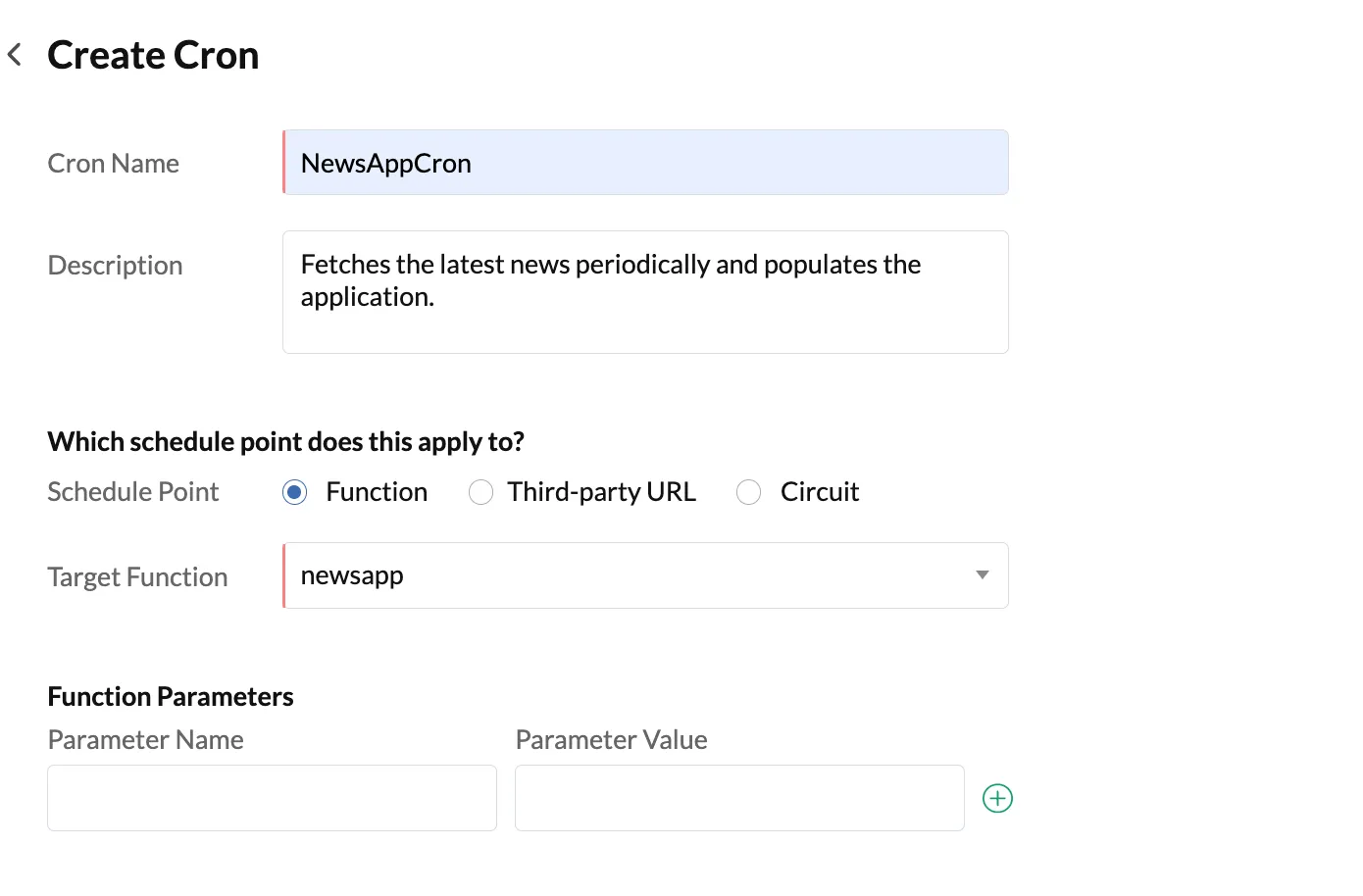This screenshot has width=1363, height=896.
Task: Focus the empty Parameter Name field
Action: [272, 798]
